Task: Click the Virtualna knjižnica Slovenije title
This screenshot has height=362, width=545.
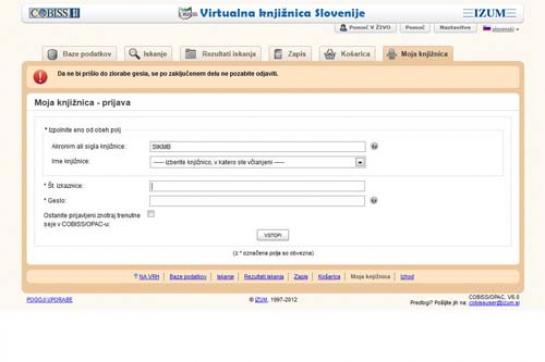Action: click(x=282, y=13)
